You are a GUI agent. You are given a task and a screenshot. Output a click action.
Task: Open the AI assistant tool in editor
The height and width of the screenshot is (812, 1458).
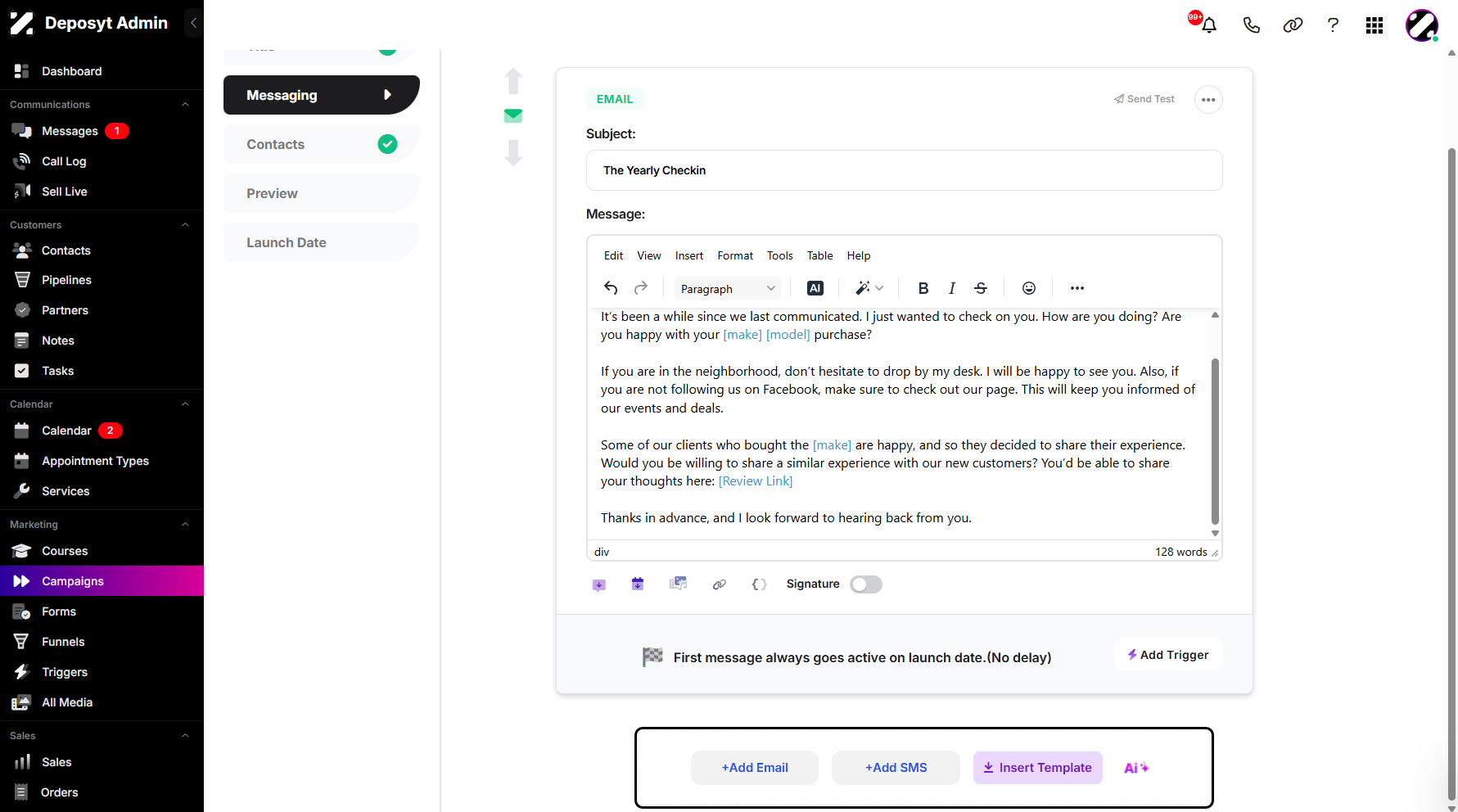815,288
